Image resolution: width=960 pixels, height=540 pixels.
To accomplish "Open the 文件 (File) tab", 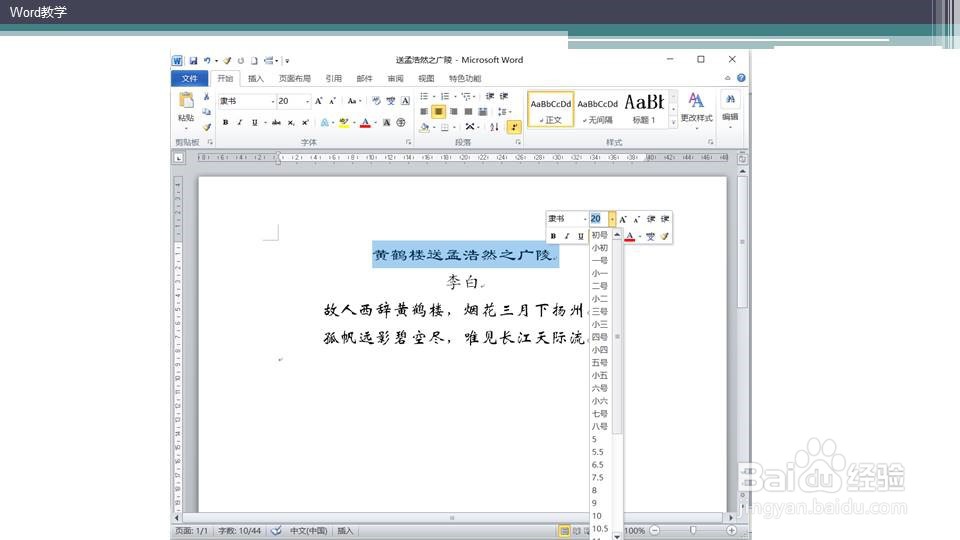I will pyautogui.click(x=190, y=78).
